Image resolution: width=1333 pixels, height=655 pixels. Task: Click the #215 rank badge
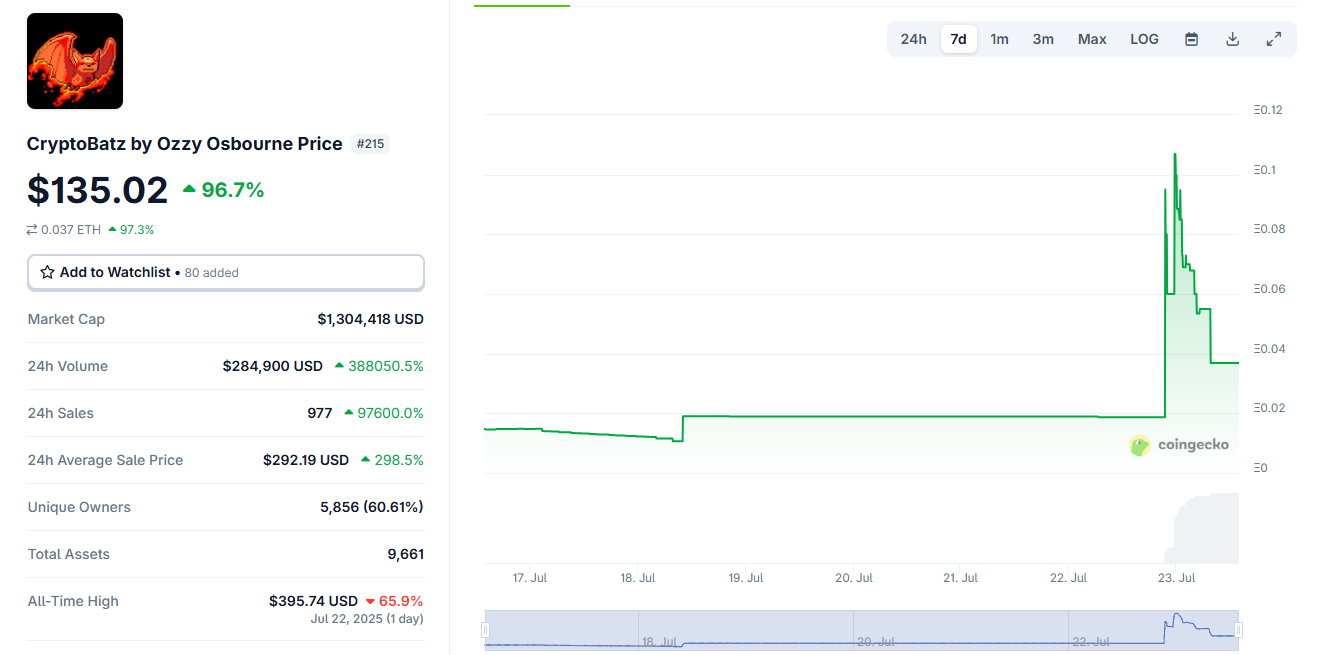[x=370, y=144]
